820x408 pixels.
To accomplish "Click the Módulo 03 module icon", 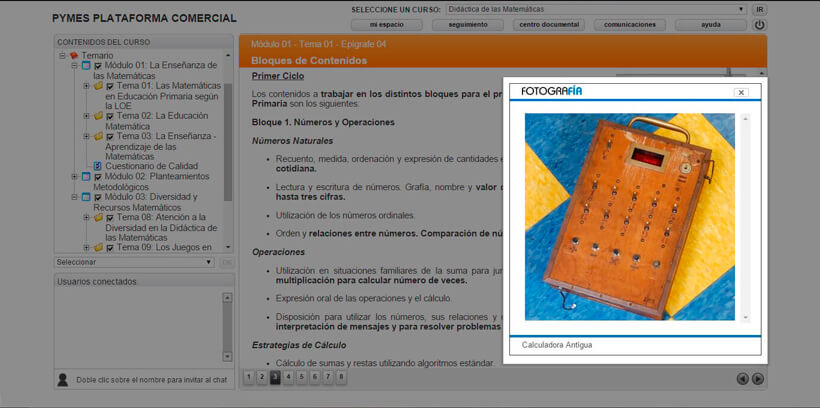I will point(86,197).
